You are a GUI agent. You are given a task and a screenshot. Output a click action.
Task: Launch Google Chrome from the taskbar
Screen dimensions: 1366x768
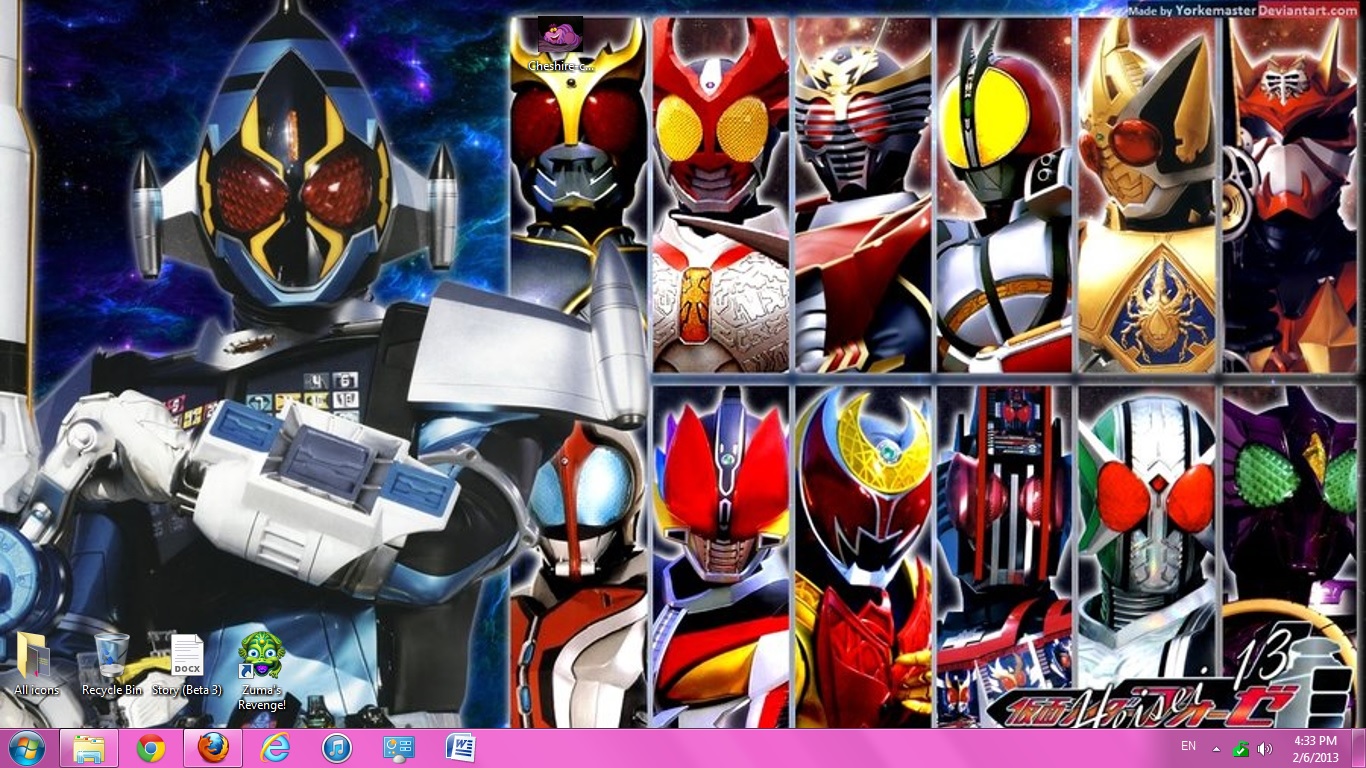point(151,748)
